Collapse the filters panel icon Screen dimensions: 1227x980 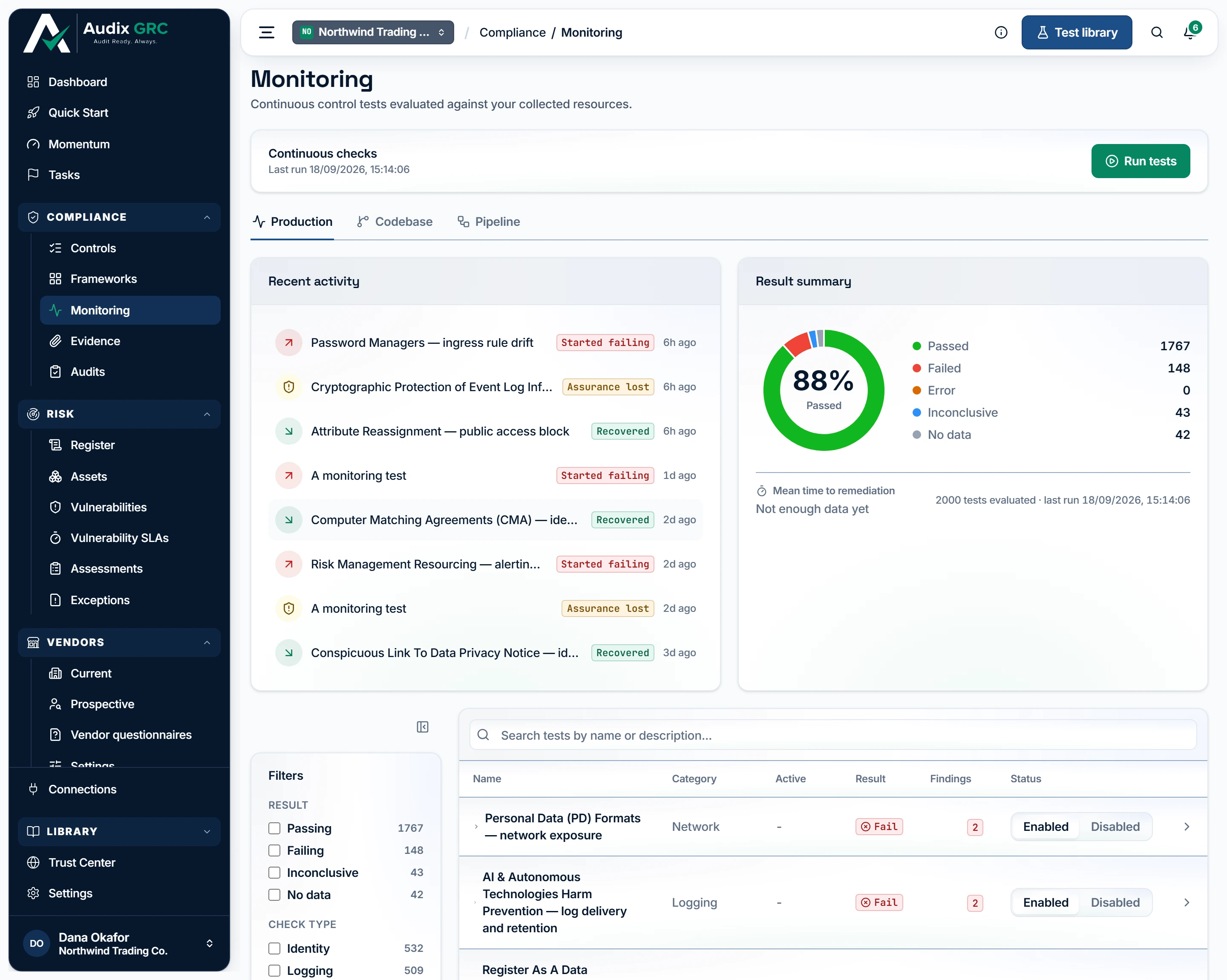pos(422,727)
